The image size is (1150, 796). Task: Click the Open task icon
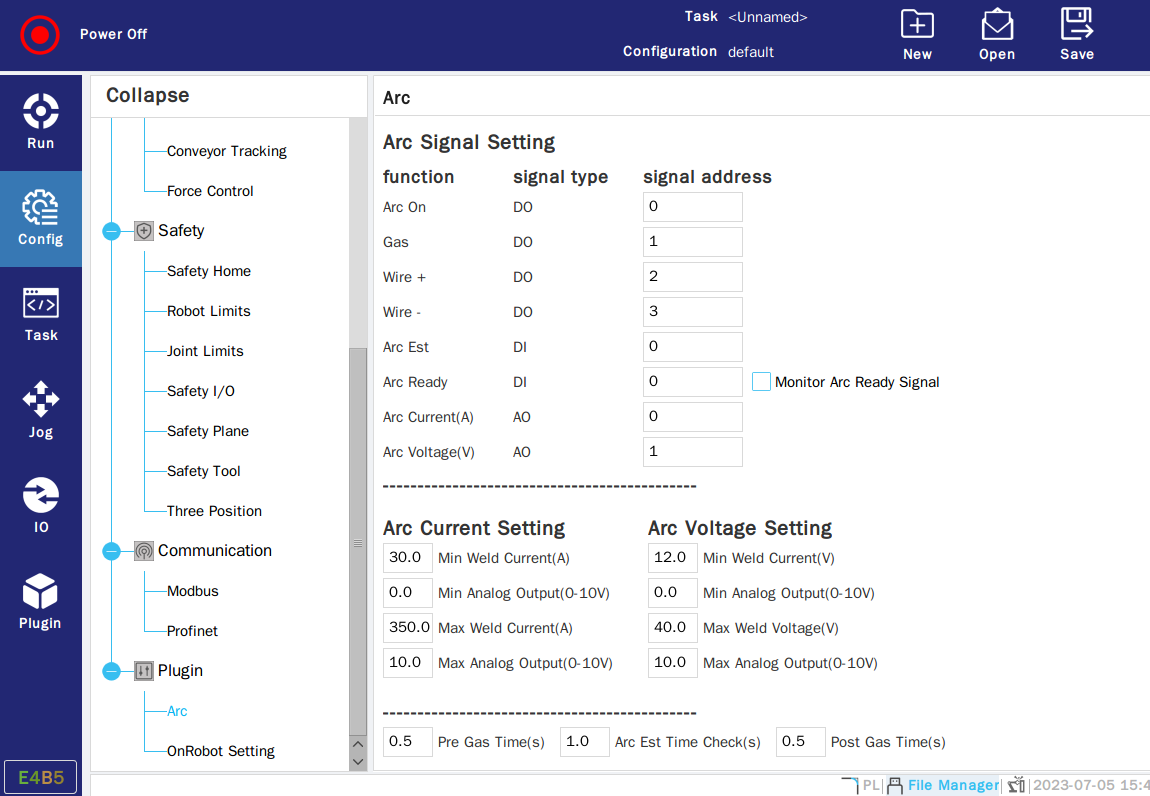[x=996, y=35]
